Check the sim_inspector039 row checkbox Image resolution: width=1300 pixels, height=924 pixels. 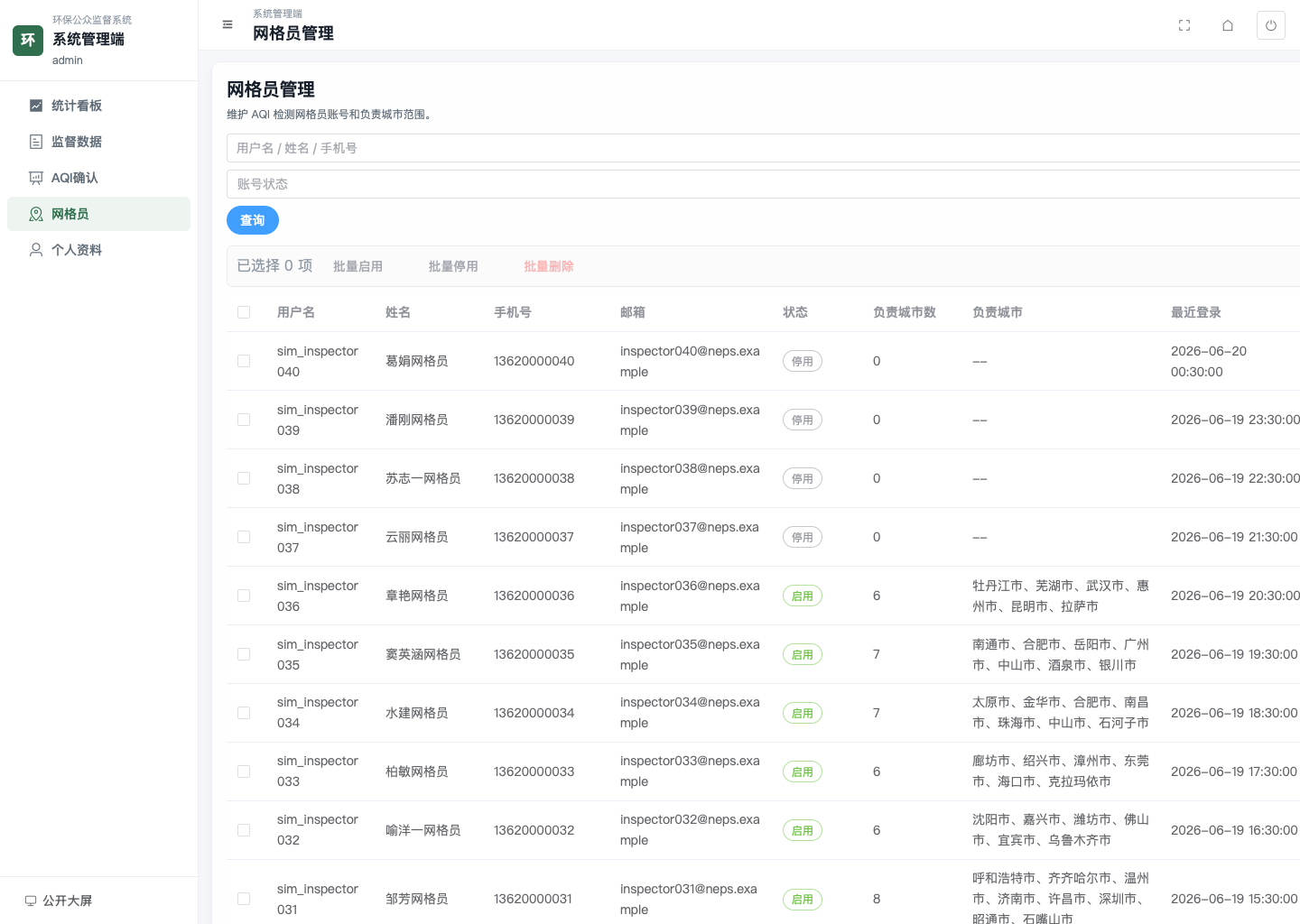244,420
